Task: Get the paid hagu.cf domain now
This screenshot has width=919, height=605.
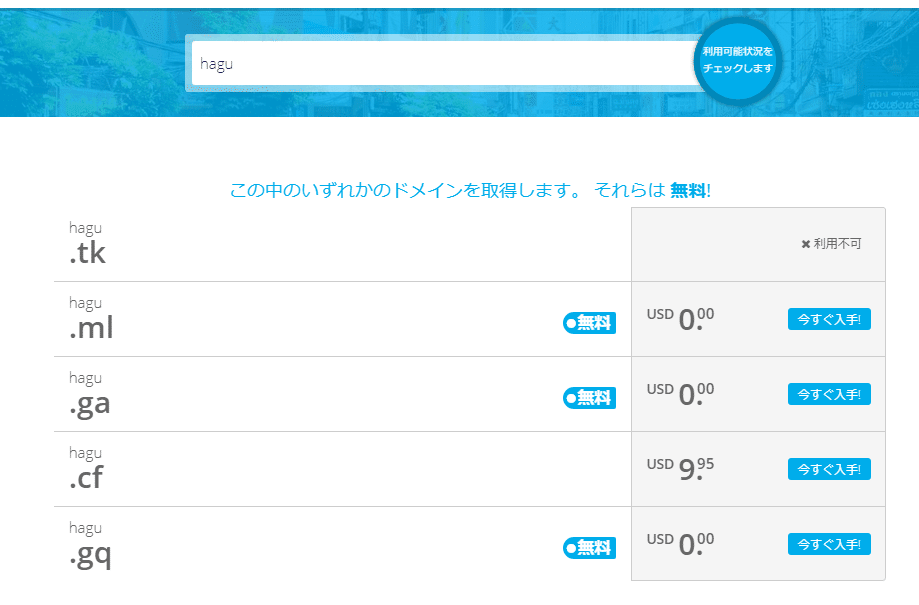Action: click(x=828, y=469)
